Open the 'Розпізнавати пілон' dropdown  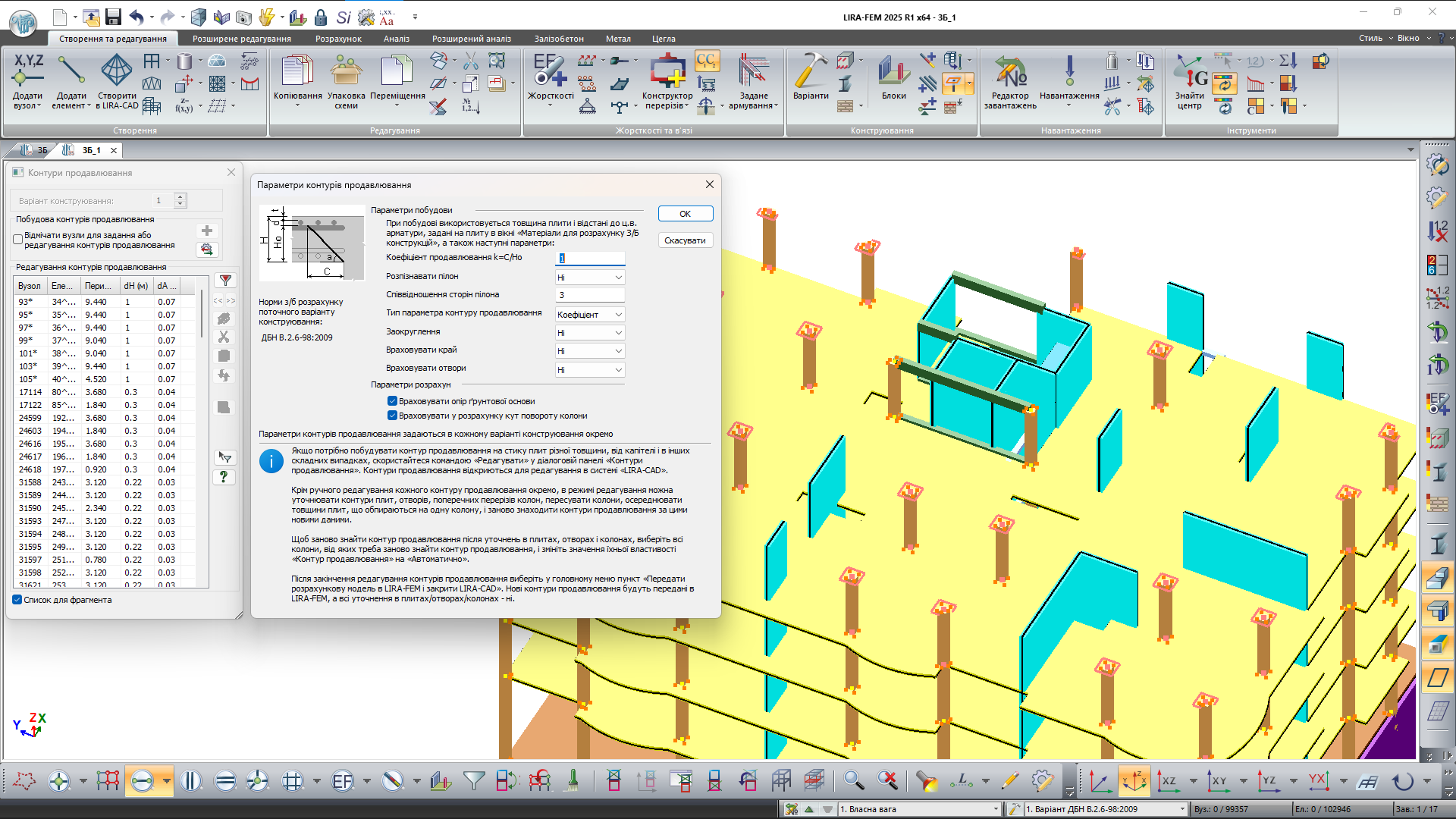coord(590,278)
